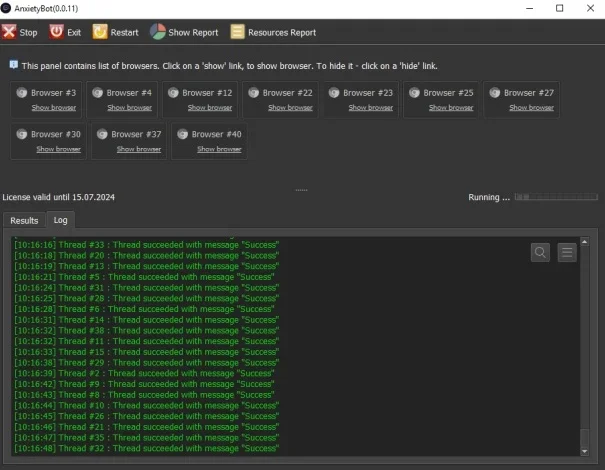Select log line for Thread #31

(147, 288)
